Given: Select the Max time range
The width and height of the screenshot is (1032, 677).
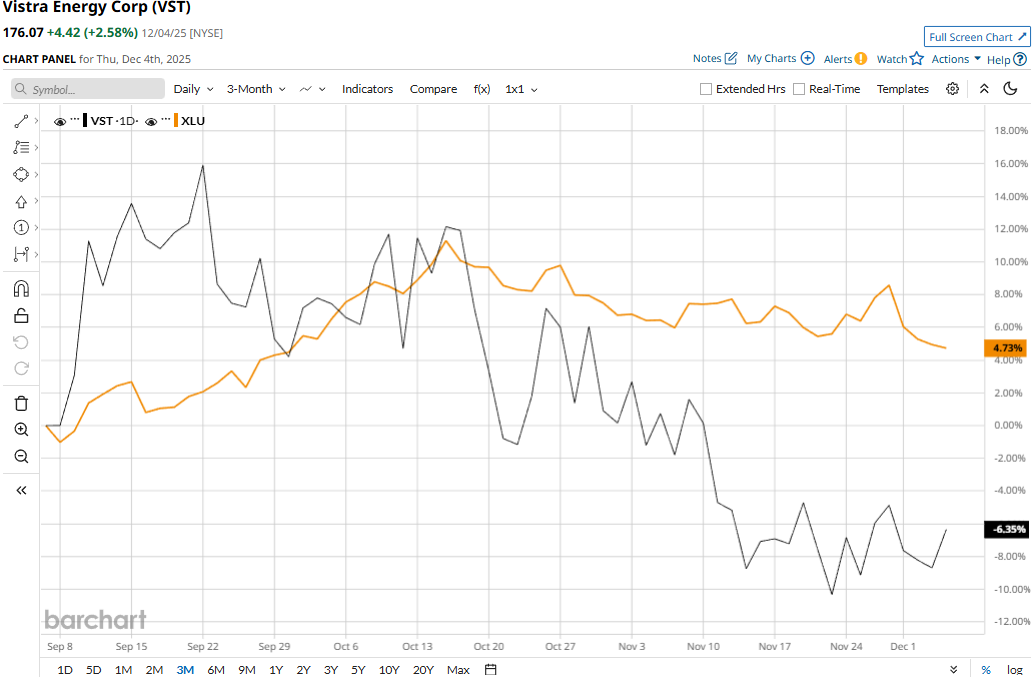Looking at the screenshot, I should [458, 670].
